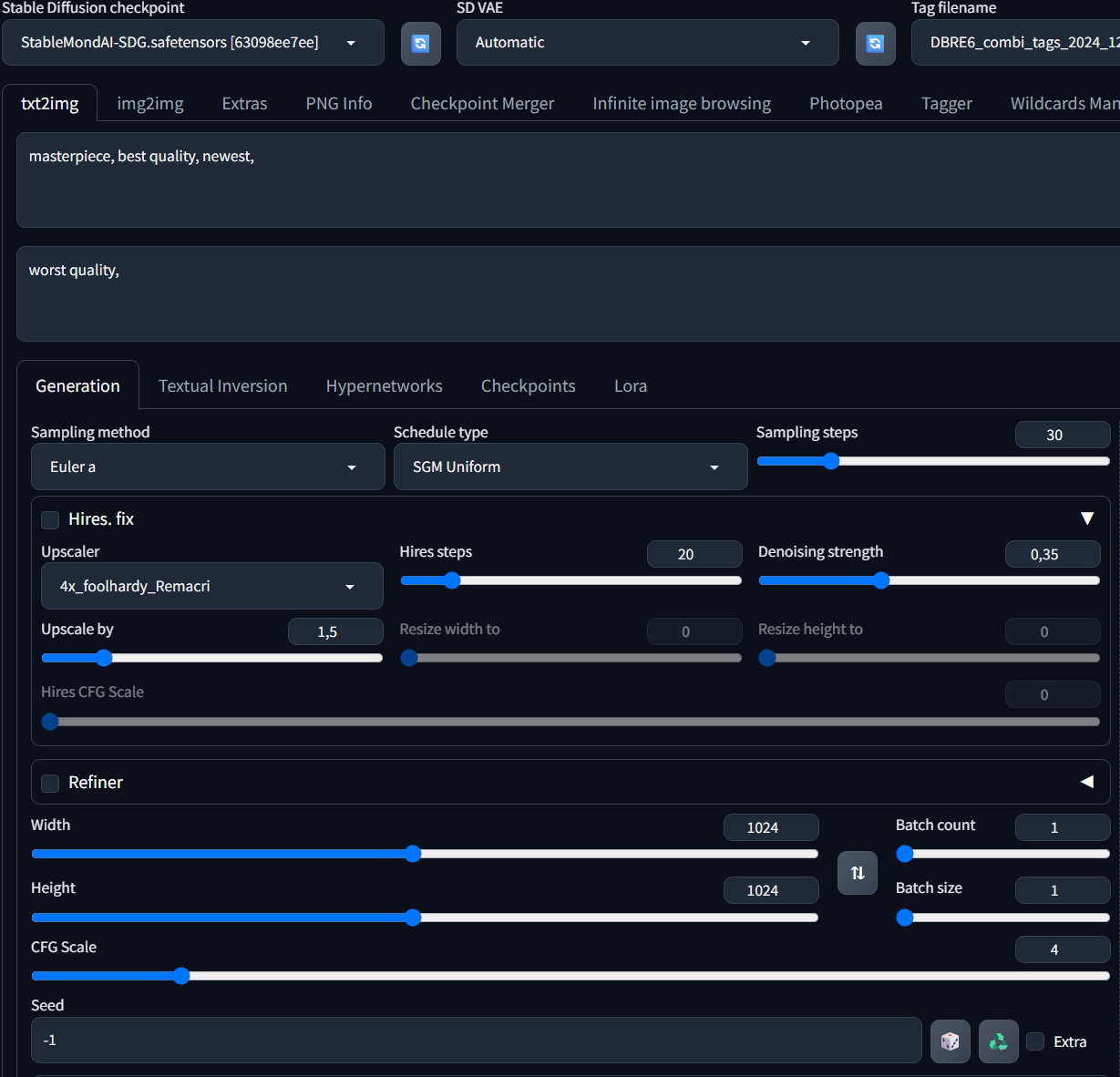This screenshot has height=1077, width=1120.
Task: Click the Resize height to number field
Action: [x=1053, y=631]
